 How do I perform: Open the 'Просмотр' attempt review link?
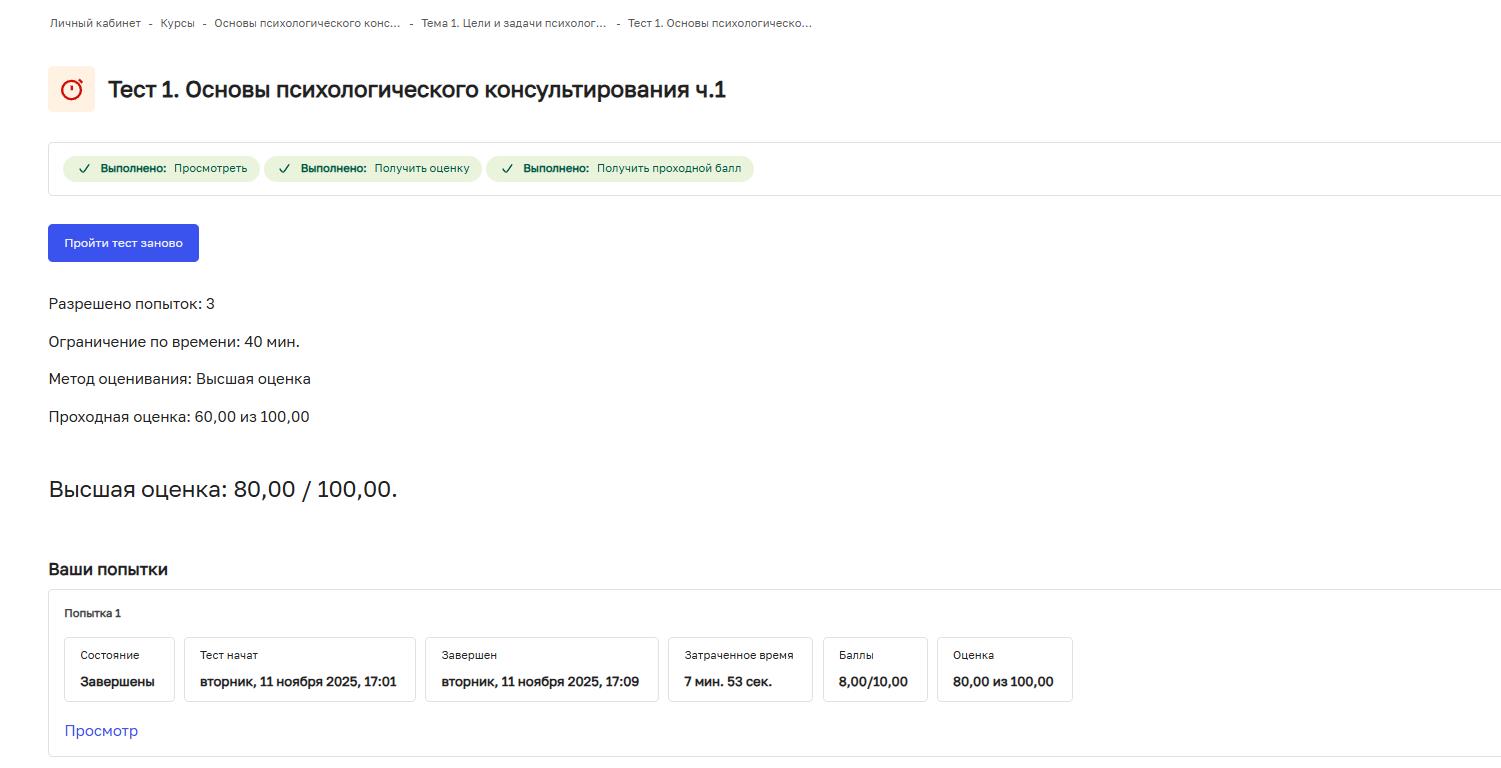101,731
